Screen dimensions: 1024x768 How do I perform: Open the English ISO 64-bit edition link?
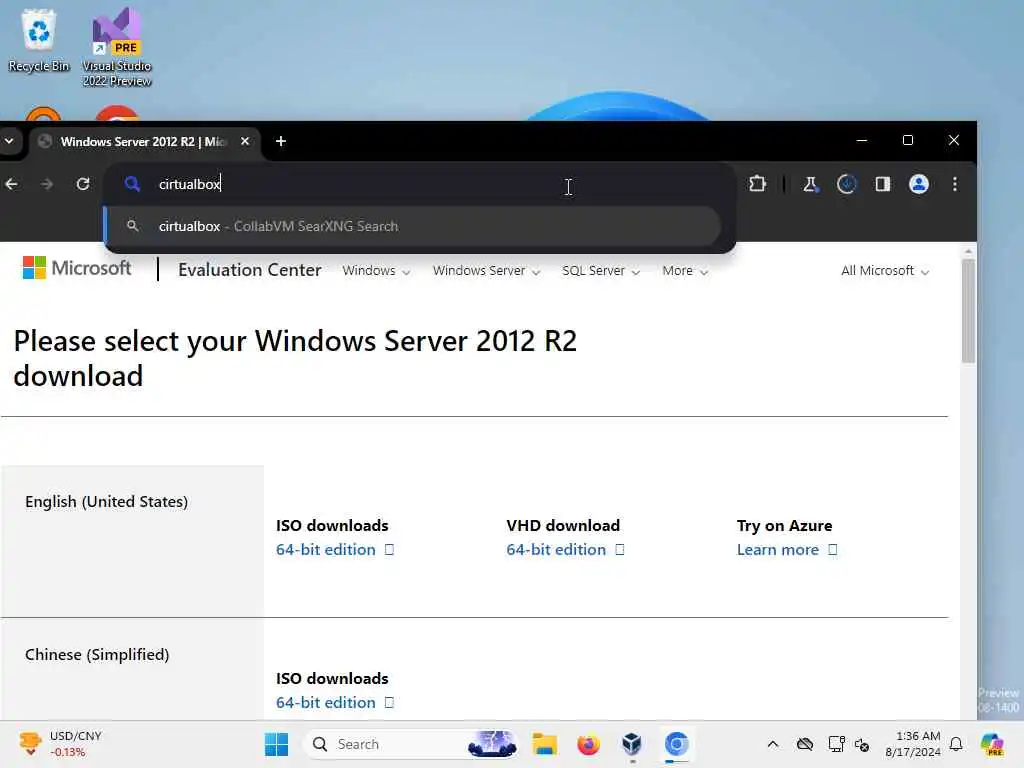(334, 550)
